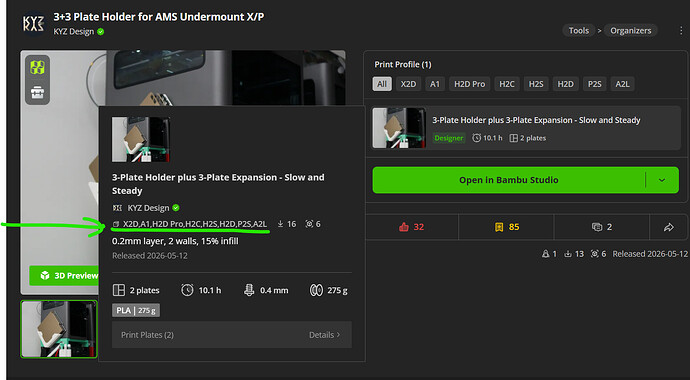This screenshot has height=380, width=690.
Task: Click the clock icon beside 10.1 h in popup
Action: [x=187, y=290]
